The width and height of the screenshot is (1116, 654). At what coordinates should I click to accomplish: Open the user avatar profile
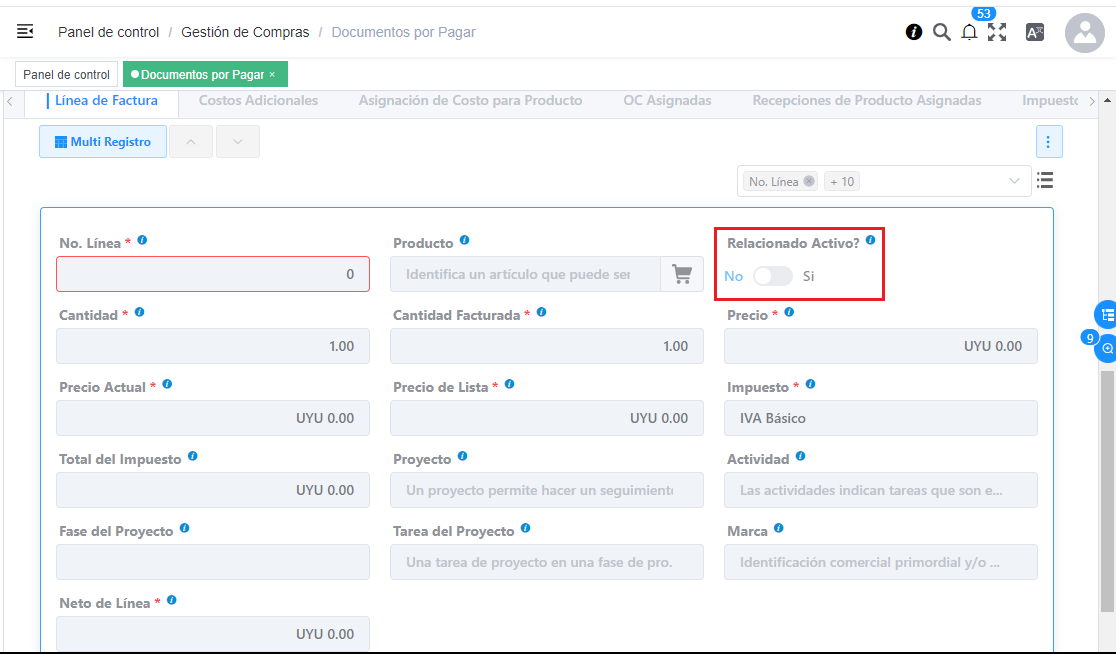(x=1084, y=33)
